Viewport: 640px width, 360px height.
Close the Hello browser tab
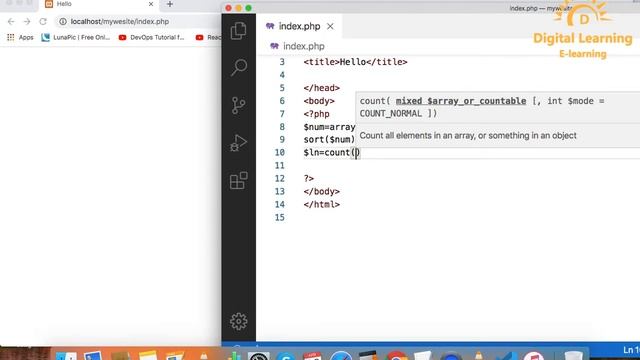pyautogui.click(x=151, y=4)
